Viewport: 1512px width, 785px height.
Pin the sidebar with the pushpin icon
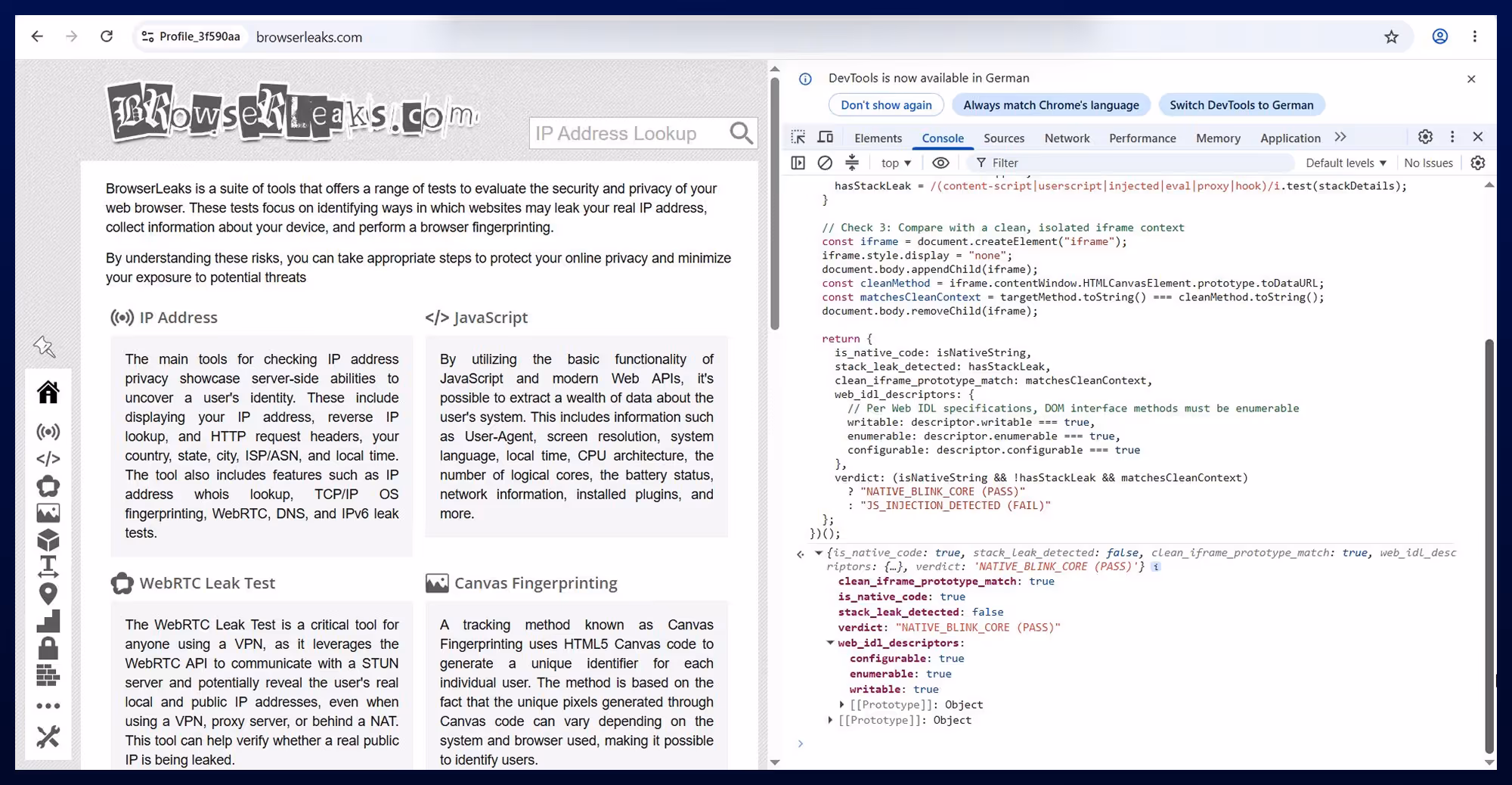tap(45, 347)
